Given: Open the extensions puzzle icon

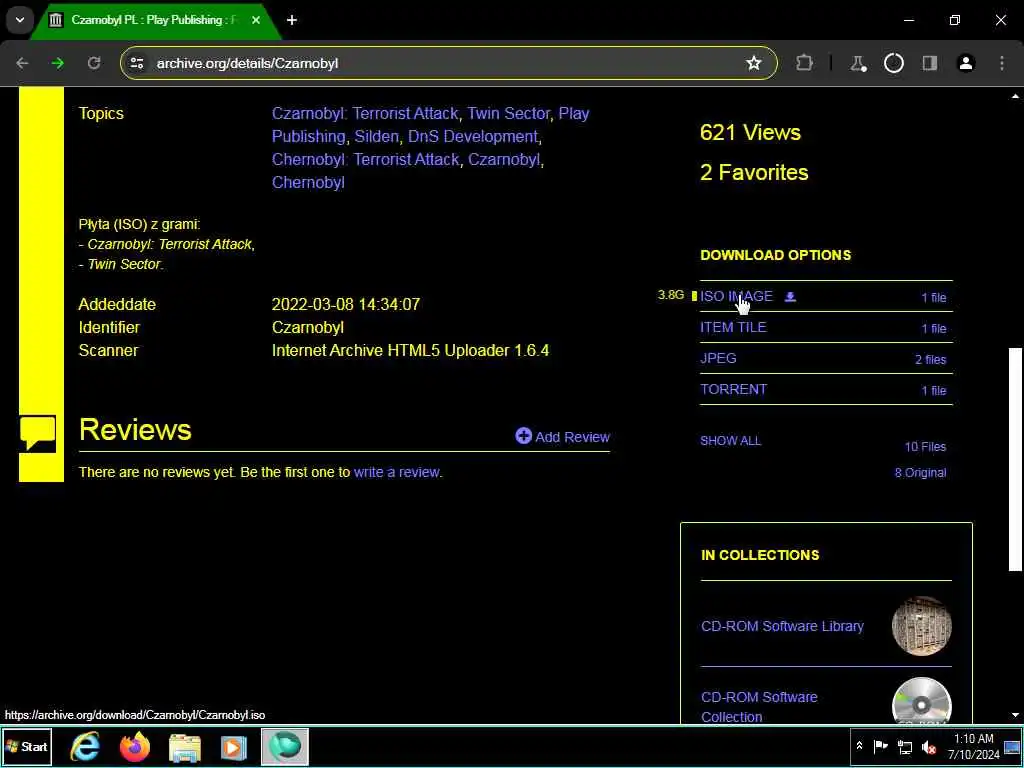Looking at the screenshot, I should pyautogui.click(x=805, y=63).
